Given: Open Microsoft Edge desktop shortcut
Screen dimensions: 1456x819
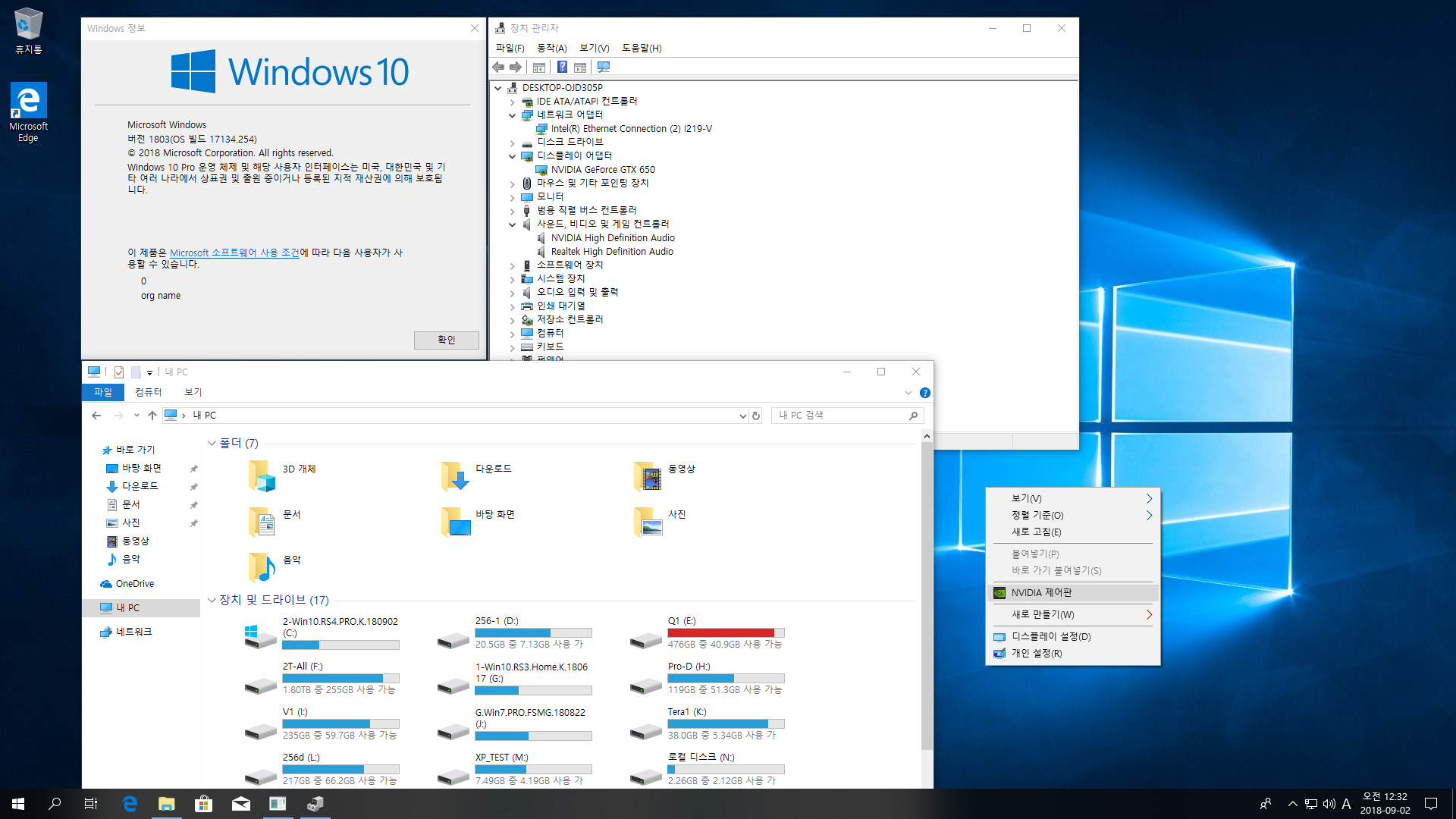Looking at the screenshot, I should (x=29, y=112).
